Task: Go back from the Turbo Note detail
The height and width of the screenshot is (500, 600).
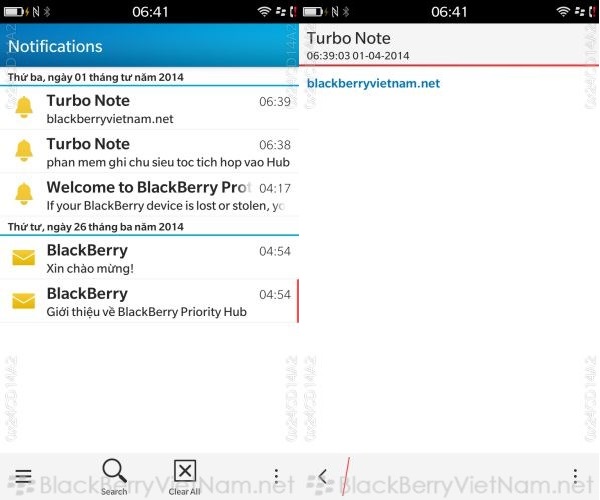Action: click(322, 476)
